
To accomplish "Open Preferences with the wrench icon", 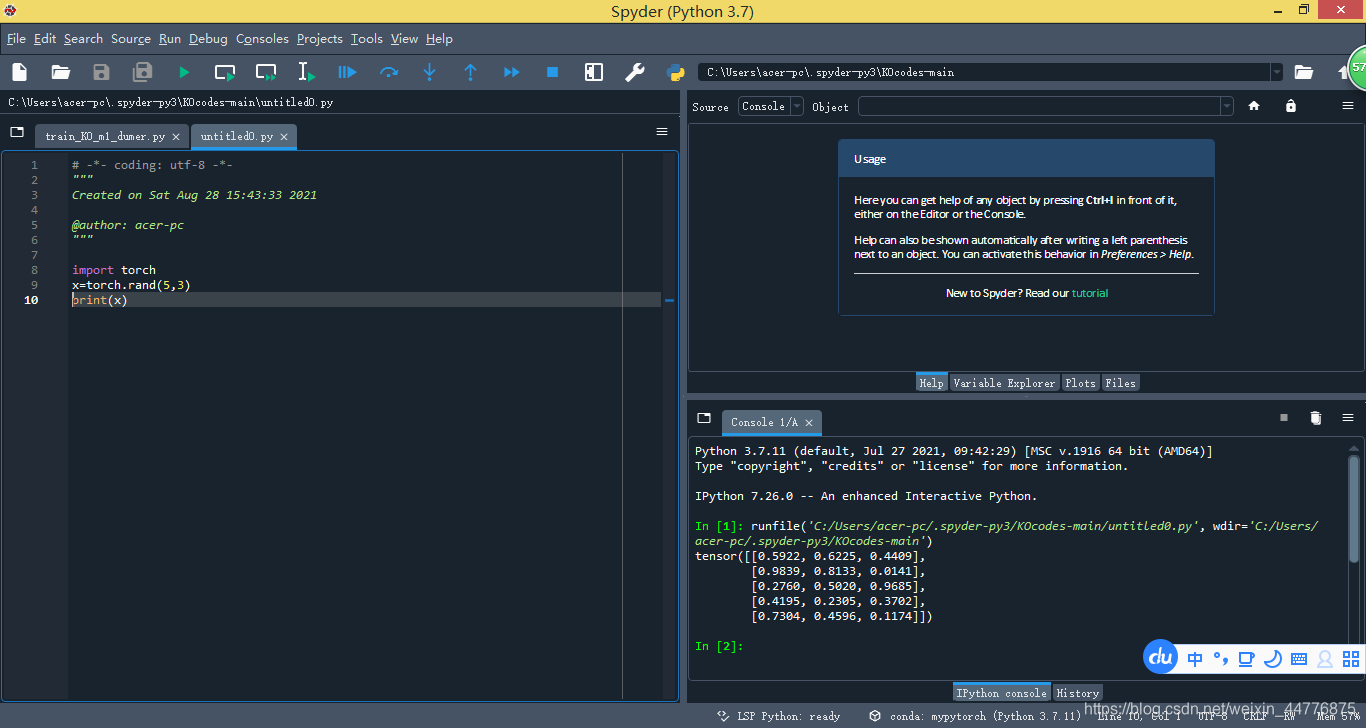I will tap(634, 72).
